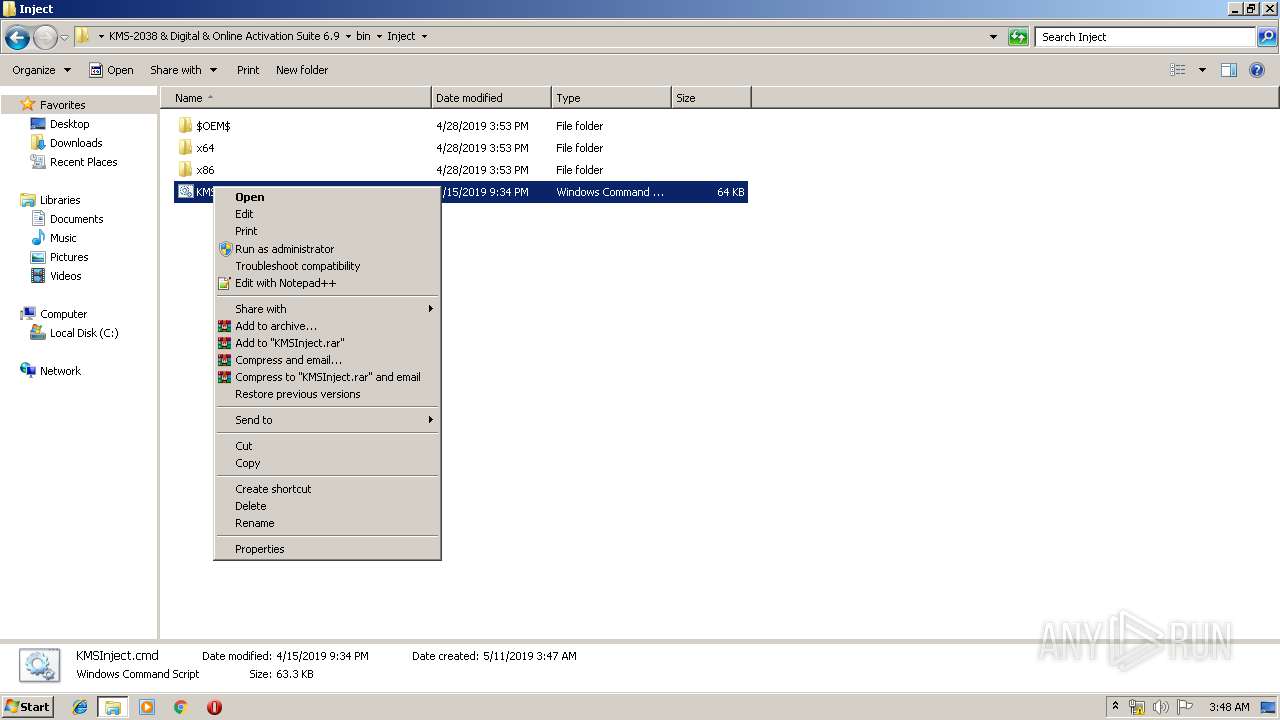Screen dimensions: 1280x720
Task: Click the Windows Explorer taskbar icon
Action: pyautogui.click(x=113, y=707)
